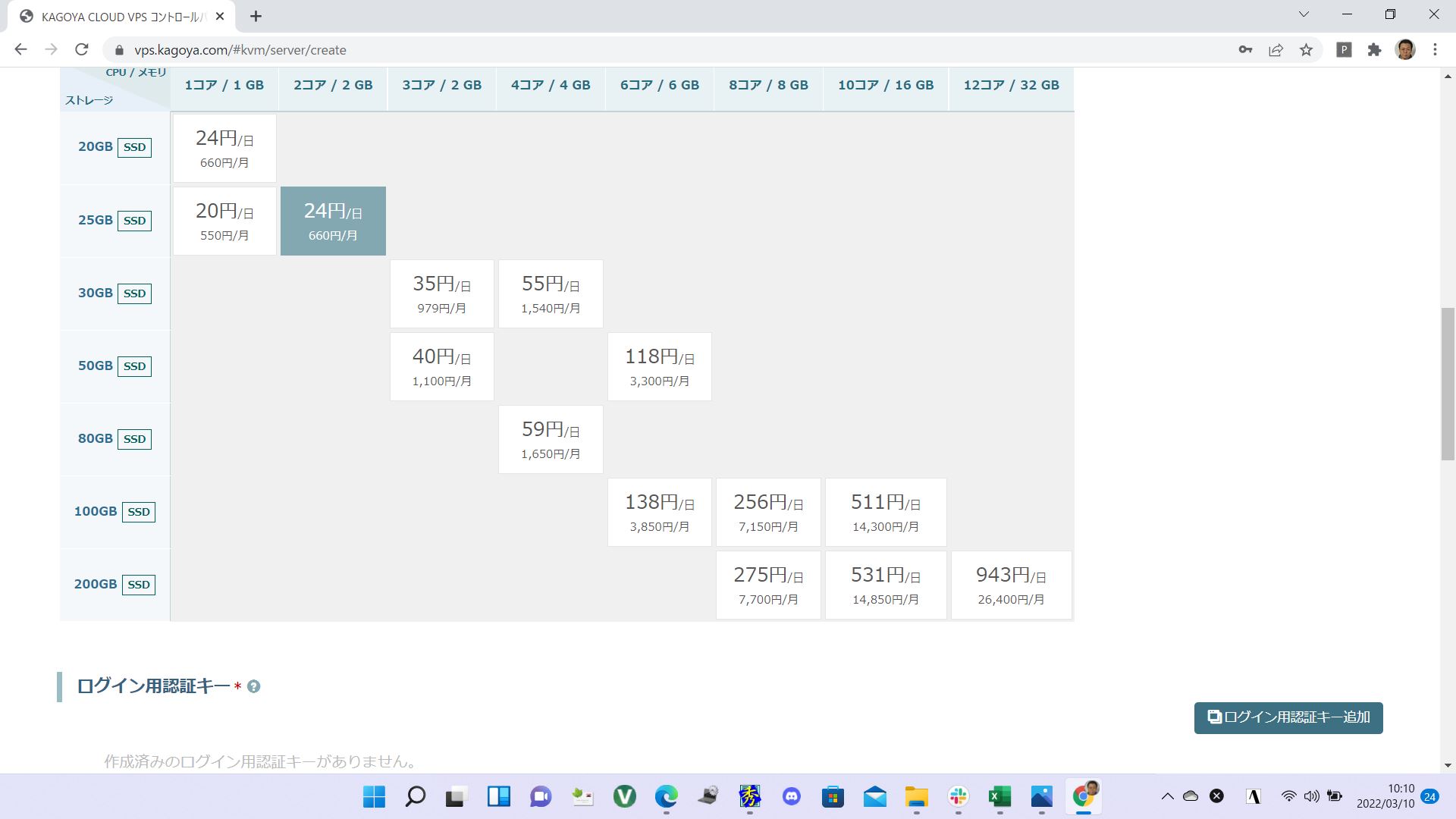Click the page vertical scrollbar thumb
1456x819 pixels.
[1448, 383]
